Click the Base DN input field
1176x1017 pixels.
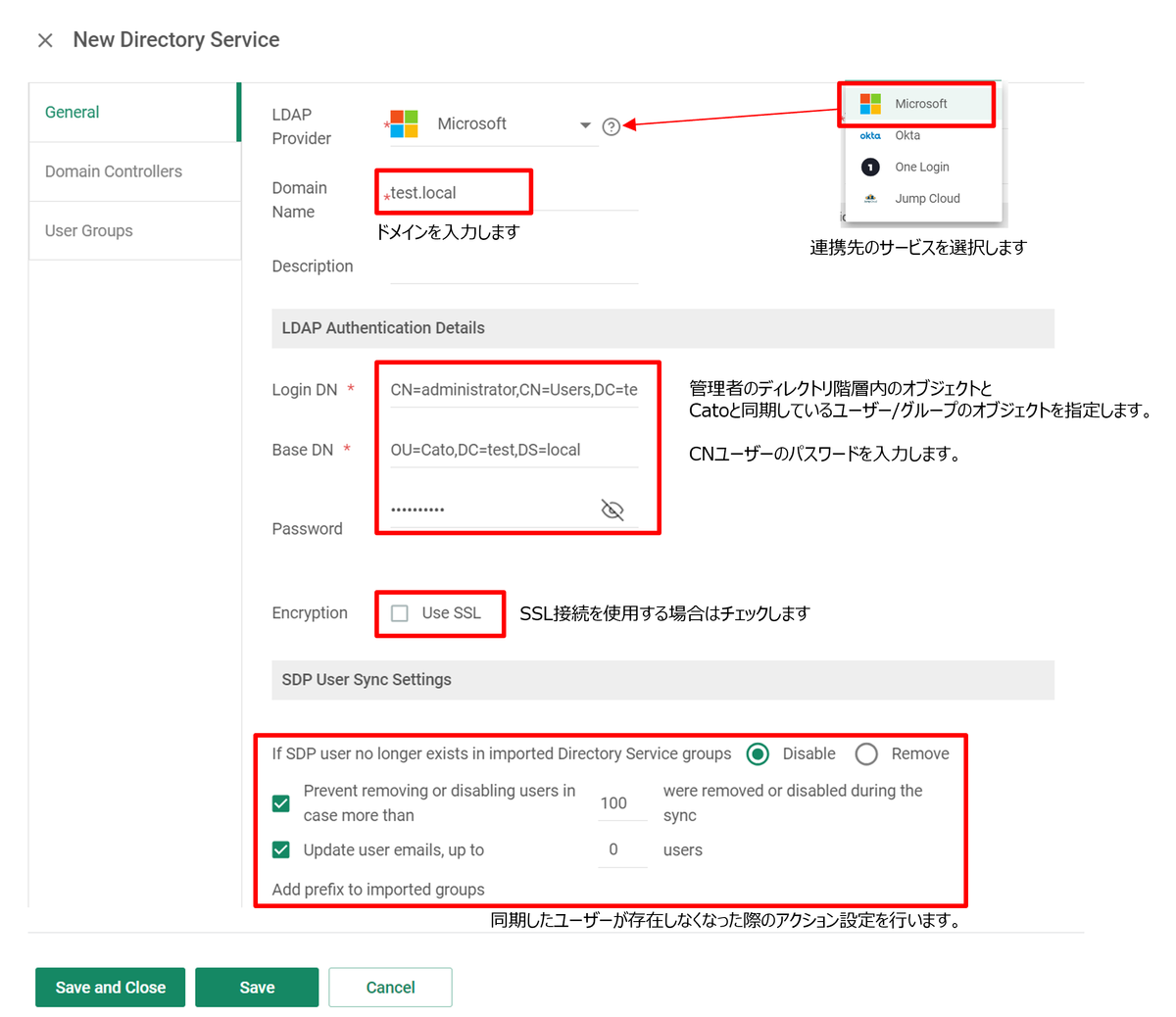pyautogui.click(x=514, y=450)
